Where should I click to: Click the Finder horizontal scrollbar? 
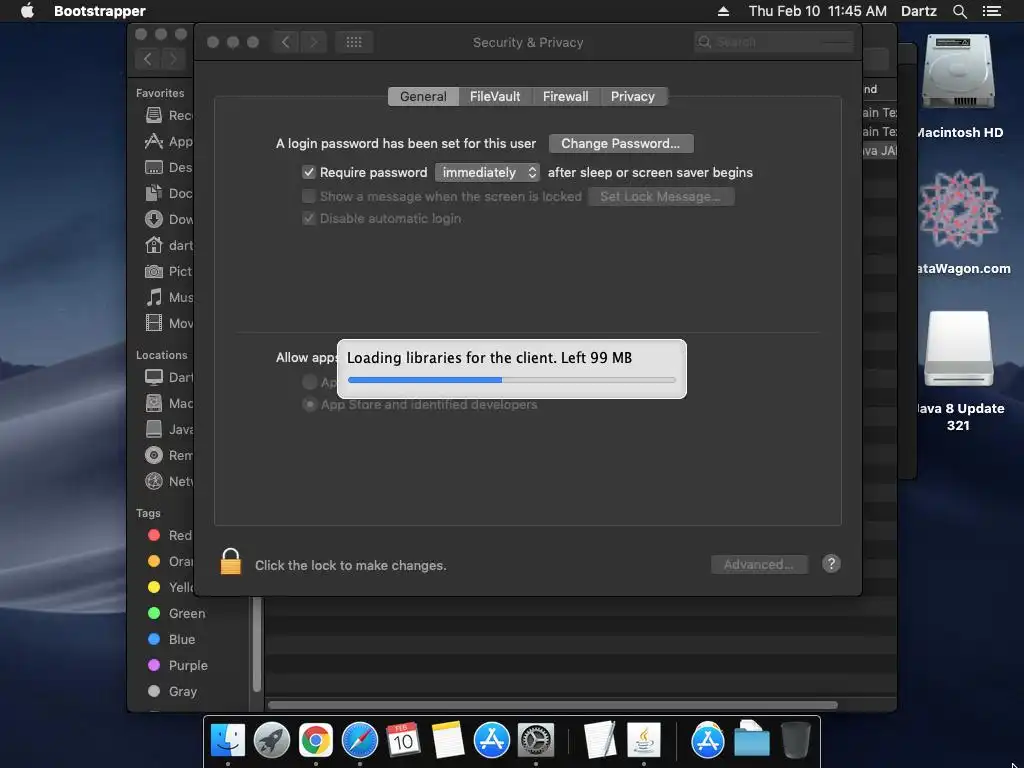[x=552, y=705]
